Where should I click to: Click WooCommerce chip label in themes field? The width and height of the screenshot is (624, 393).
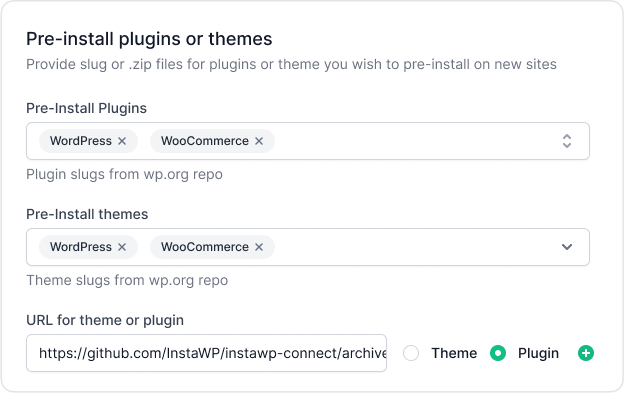coord(205,247)
